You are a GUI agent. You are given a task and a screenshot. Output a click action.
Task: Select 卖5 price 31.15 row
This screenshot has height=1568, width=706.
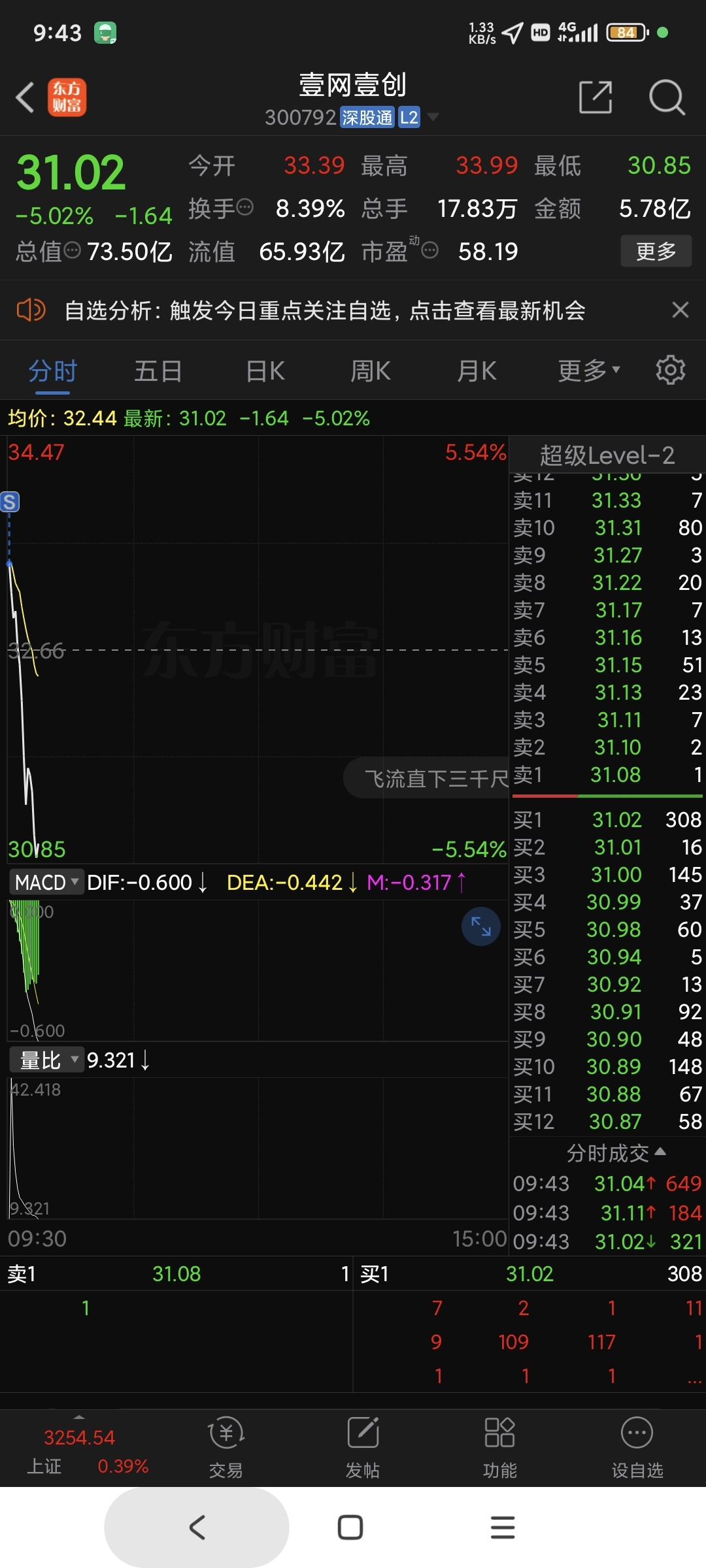(x=607, y=665)
